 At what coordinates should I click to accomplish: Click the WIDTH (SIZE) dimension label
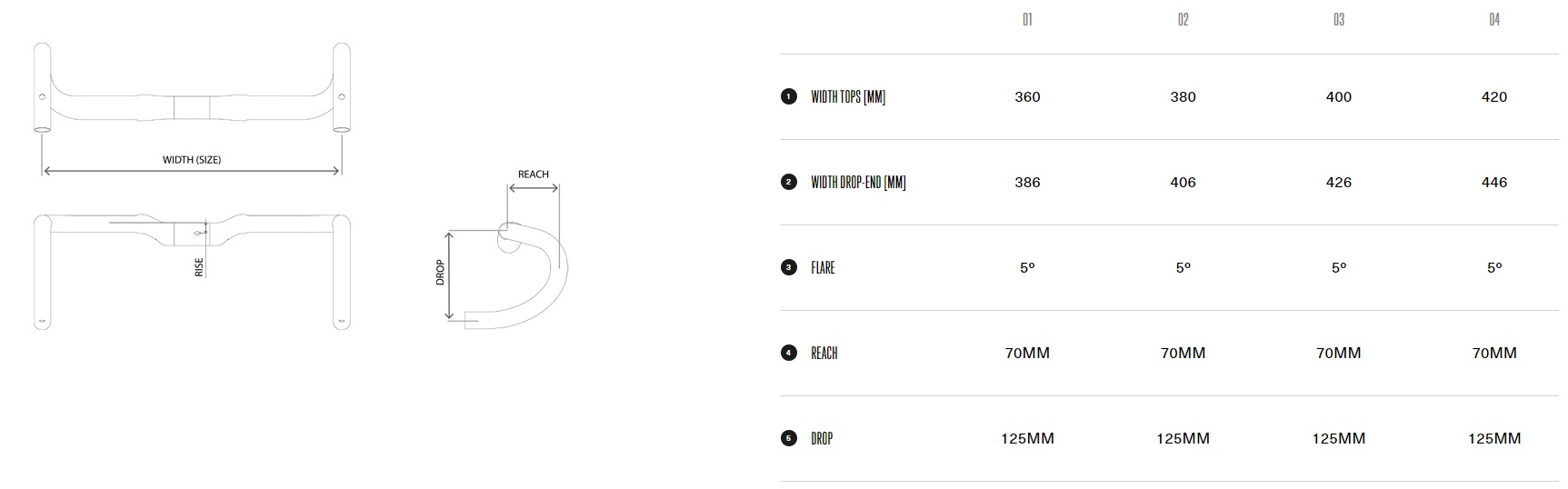point(192,160)
